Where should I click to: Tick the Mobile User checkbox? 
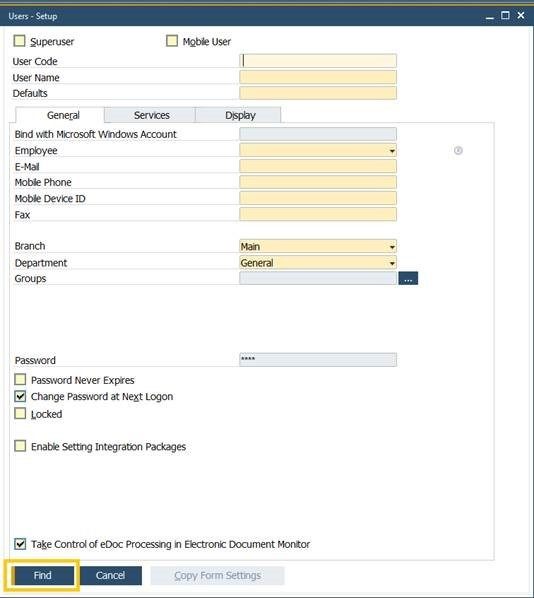point(172,41)
